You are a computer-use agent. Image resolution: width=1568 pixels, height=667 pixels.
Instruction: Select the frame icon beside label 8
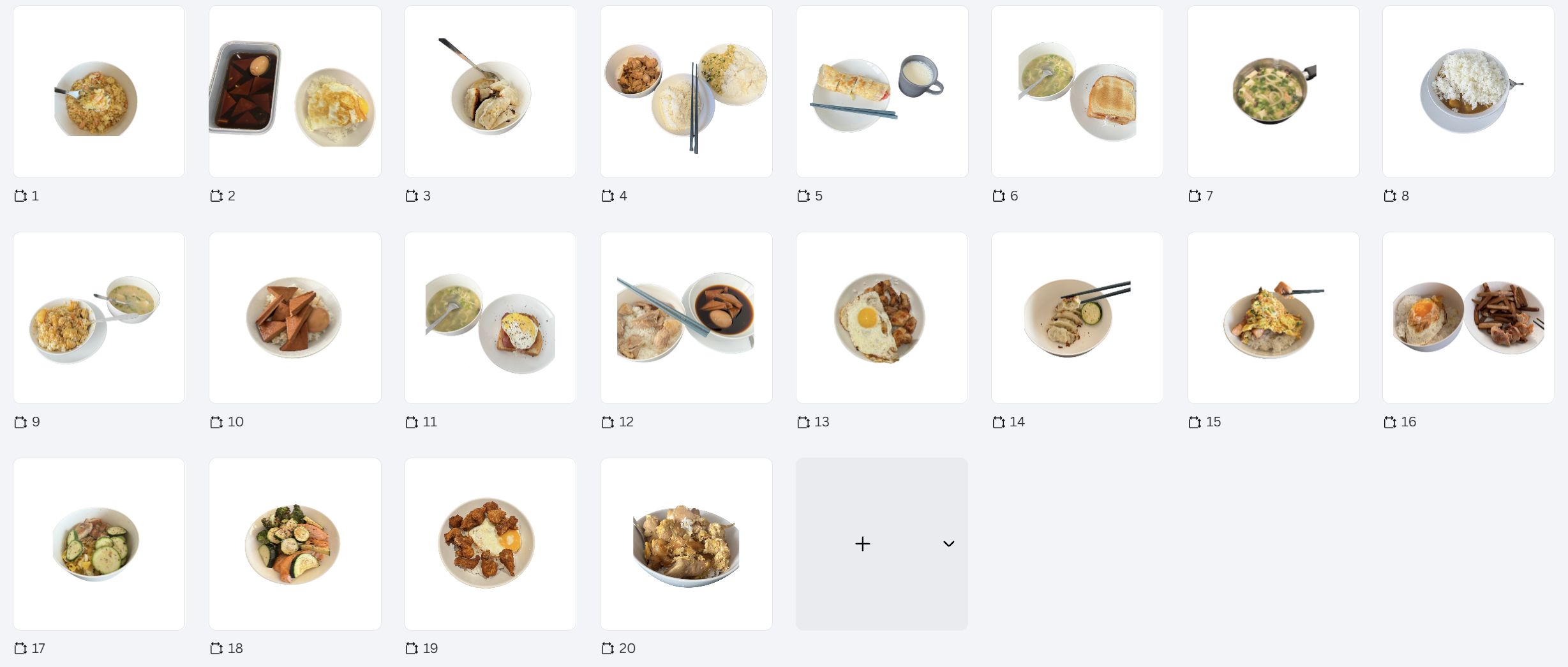point(1390,196)
